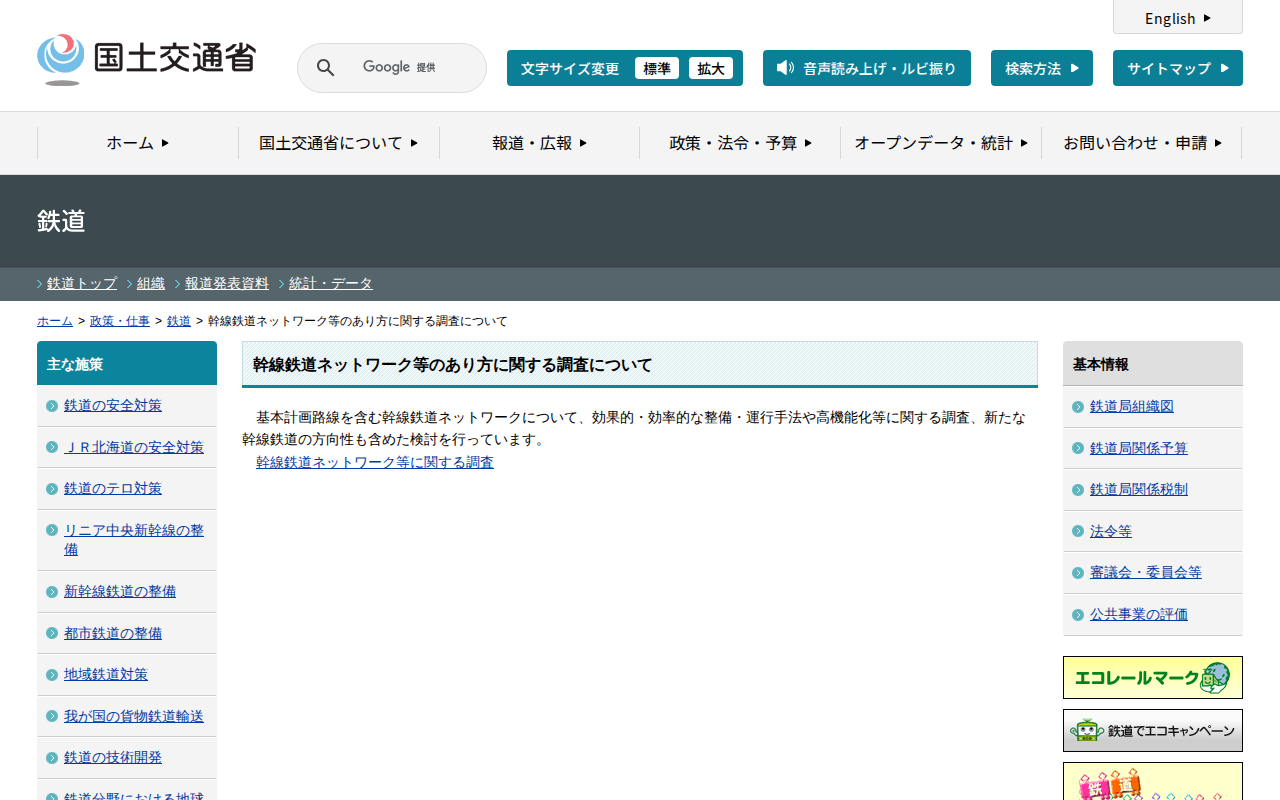Open the サイトマップ page
The image size is (1280, 800).
[1178, 68]
